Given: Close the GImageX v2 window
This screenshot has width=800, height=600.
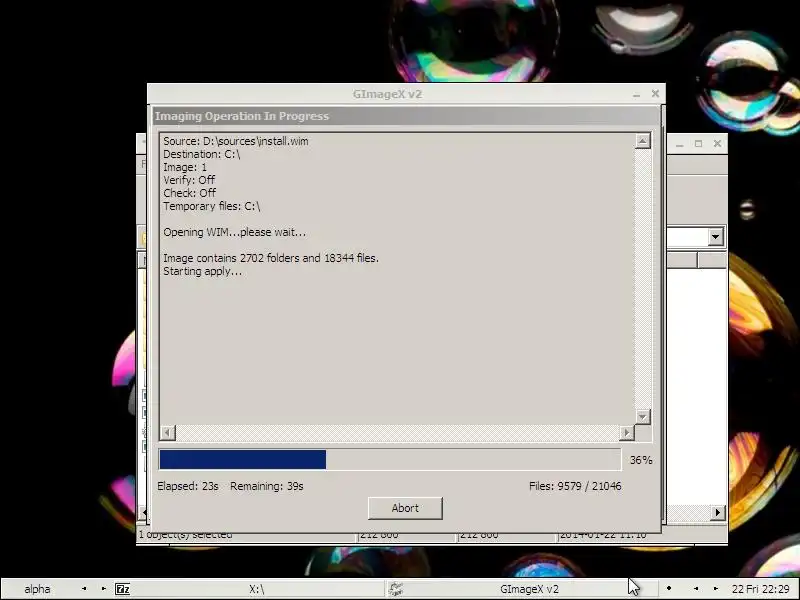Looking at the screenshot, I should click(x=655, y=94).
